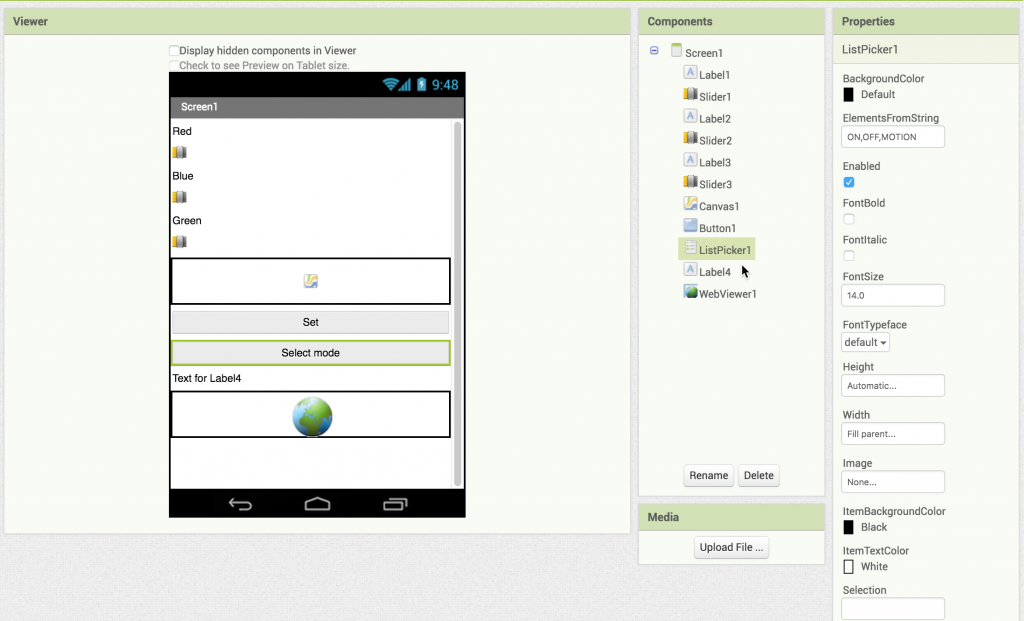
Task: Click the Canvas1 icon in Components tree
Action: 690,205
